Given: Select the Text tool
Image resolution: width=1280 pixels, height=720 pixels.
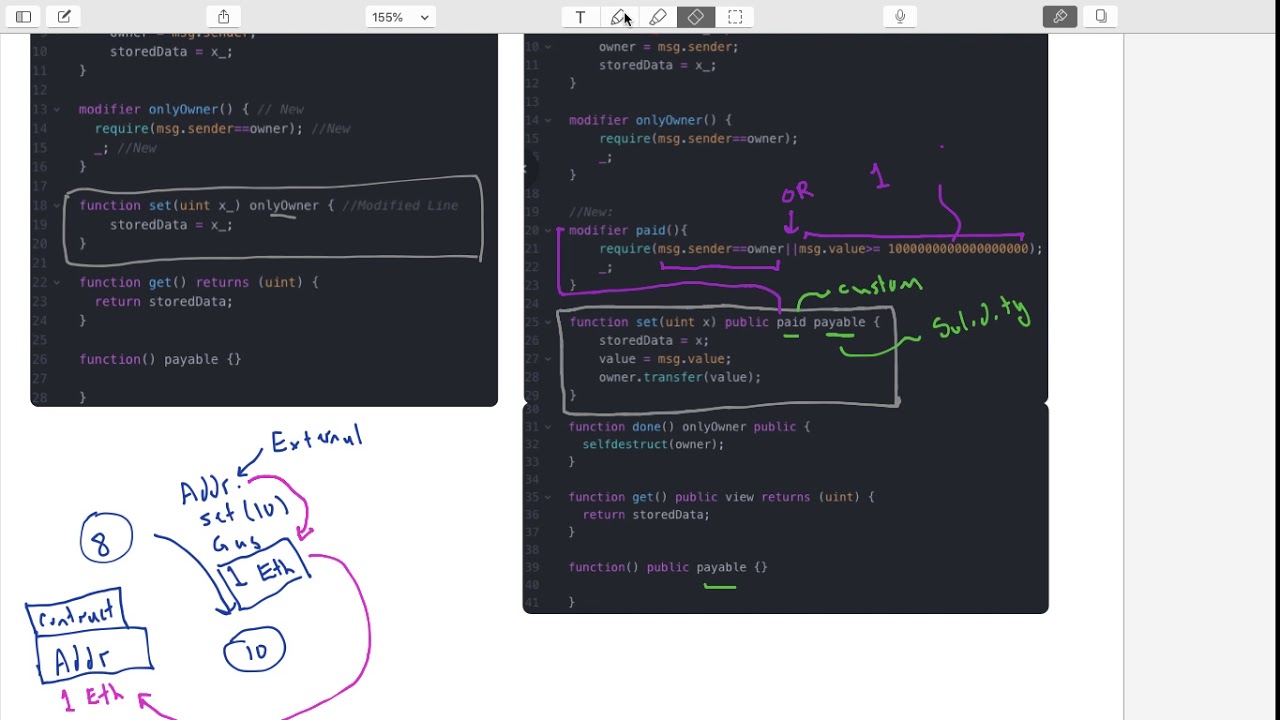Looking at the screenshot, I should pos(580,17).
